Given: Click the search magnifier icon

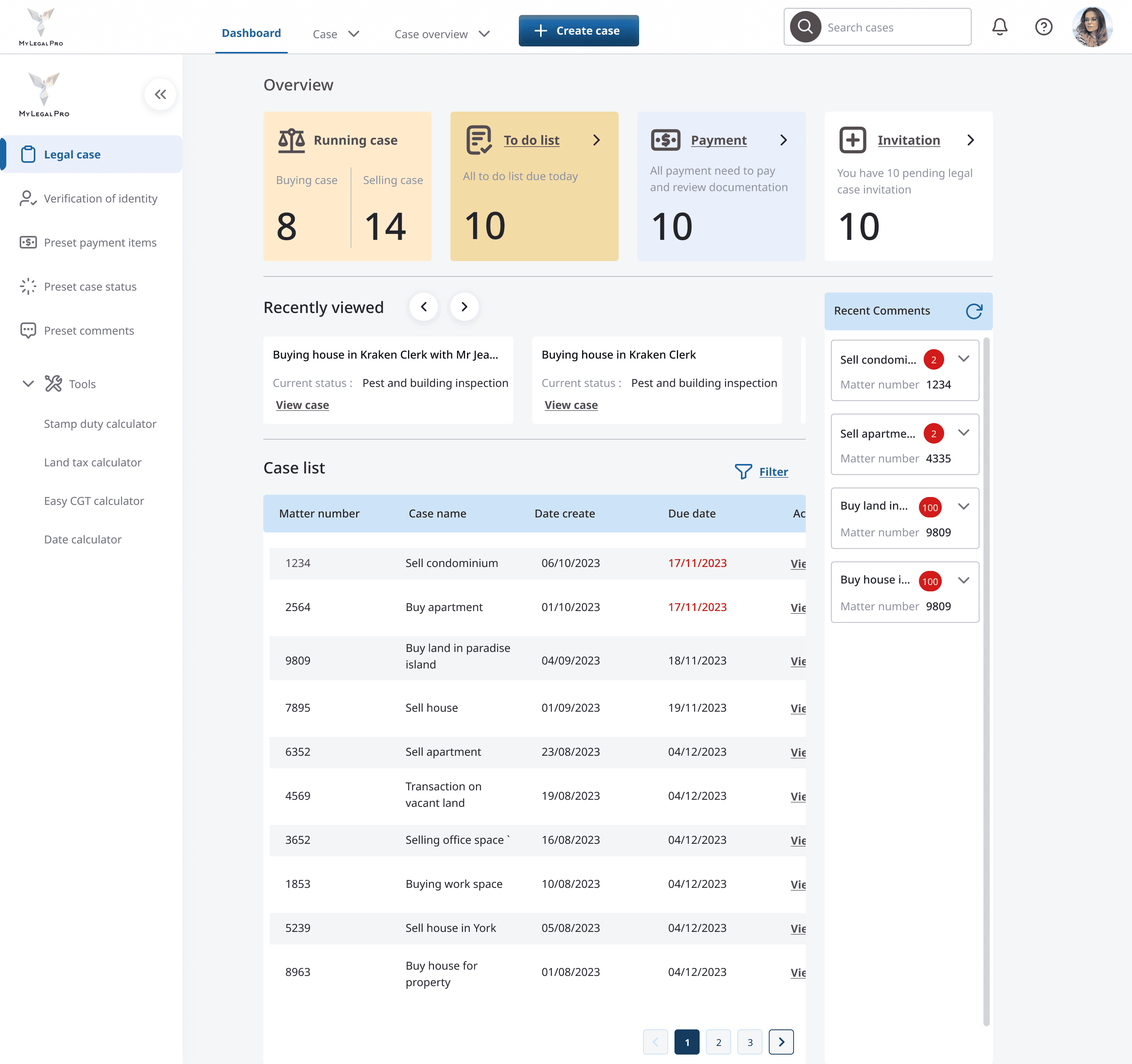Looking at the screenshot, I should pos(805,27).
